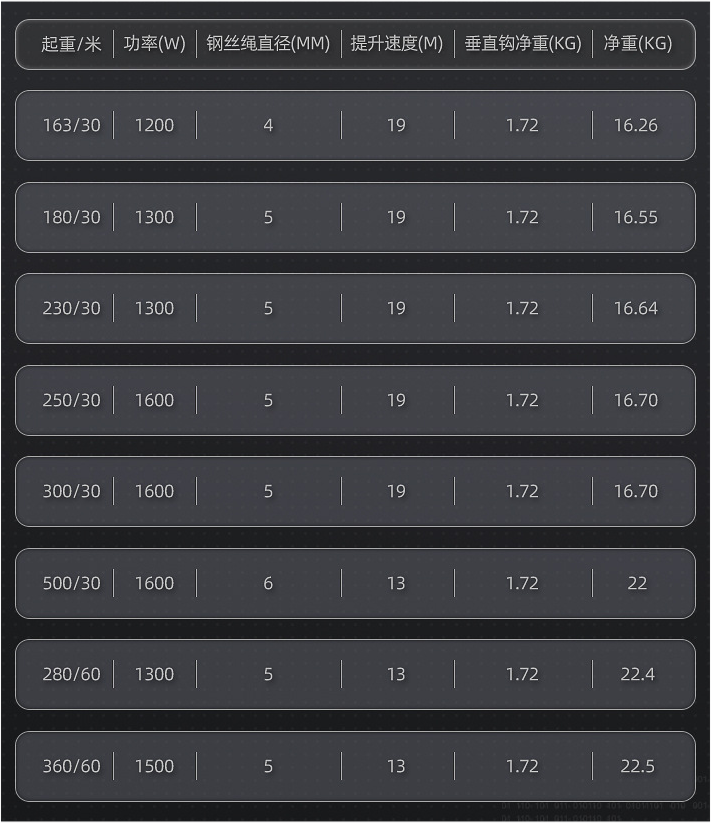Select the 提升速度(M) header
The image size is (711, 823).
pos(397,44)
